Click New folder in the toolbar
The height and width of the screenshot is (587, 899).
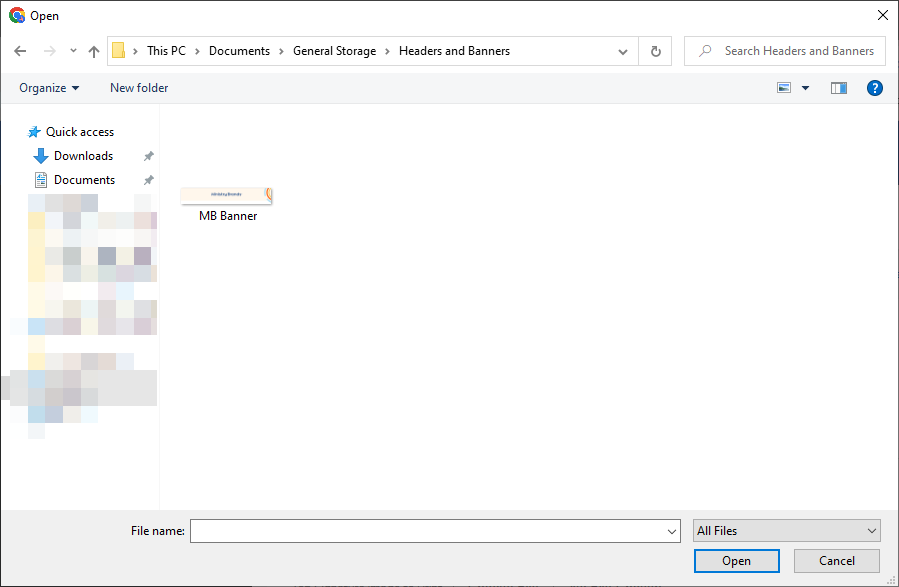click(139, 88)
